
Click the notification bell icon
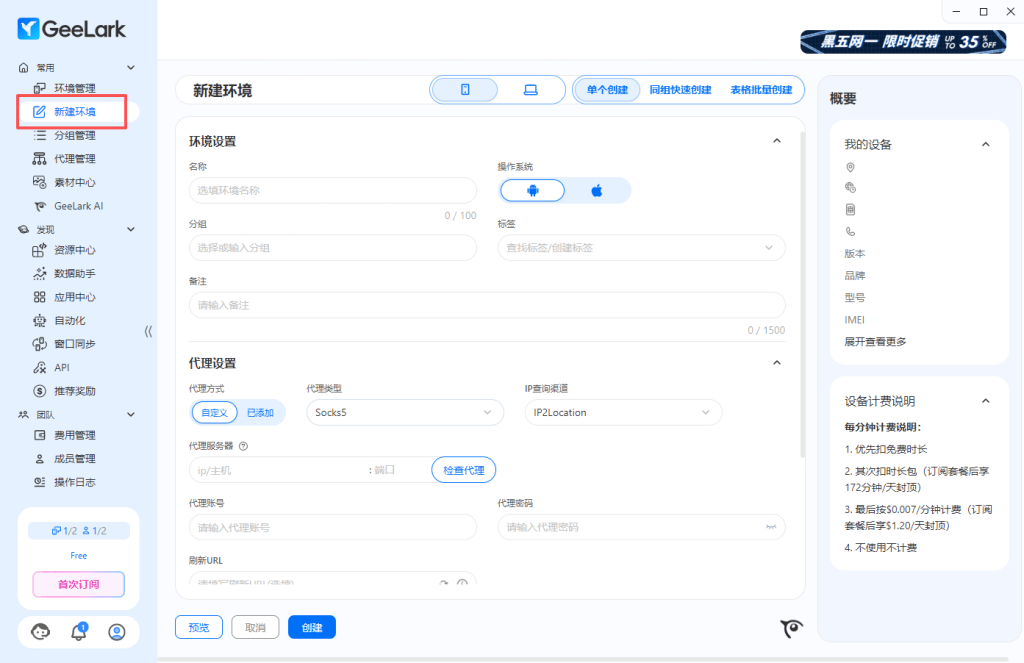click(79, 631)
